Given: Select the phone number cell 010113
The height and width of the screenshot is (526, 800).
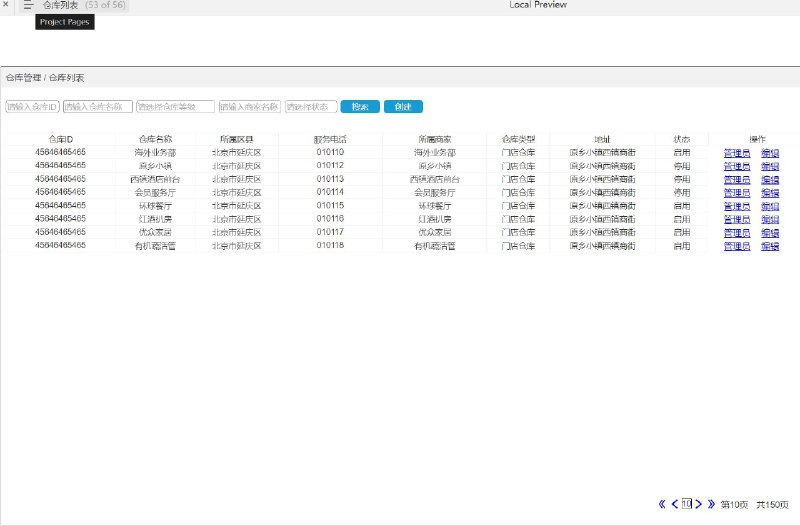Looking at the screenshot, I should click(x=330, y=179).
